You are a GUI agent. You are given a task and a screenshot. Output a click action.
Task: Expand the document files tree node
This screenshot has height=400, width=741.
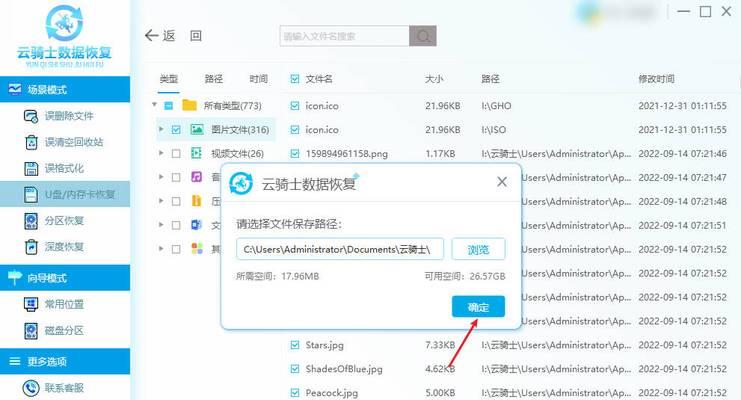pyautogui.click(x=161, y=225)
